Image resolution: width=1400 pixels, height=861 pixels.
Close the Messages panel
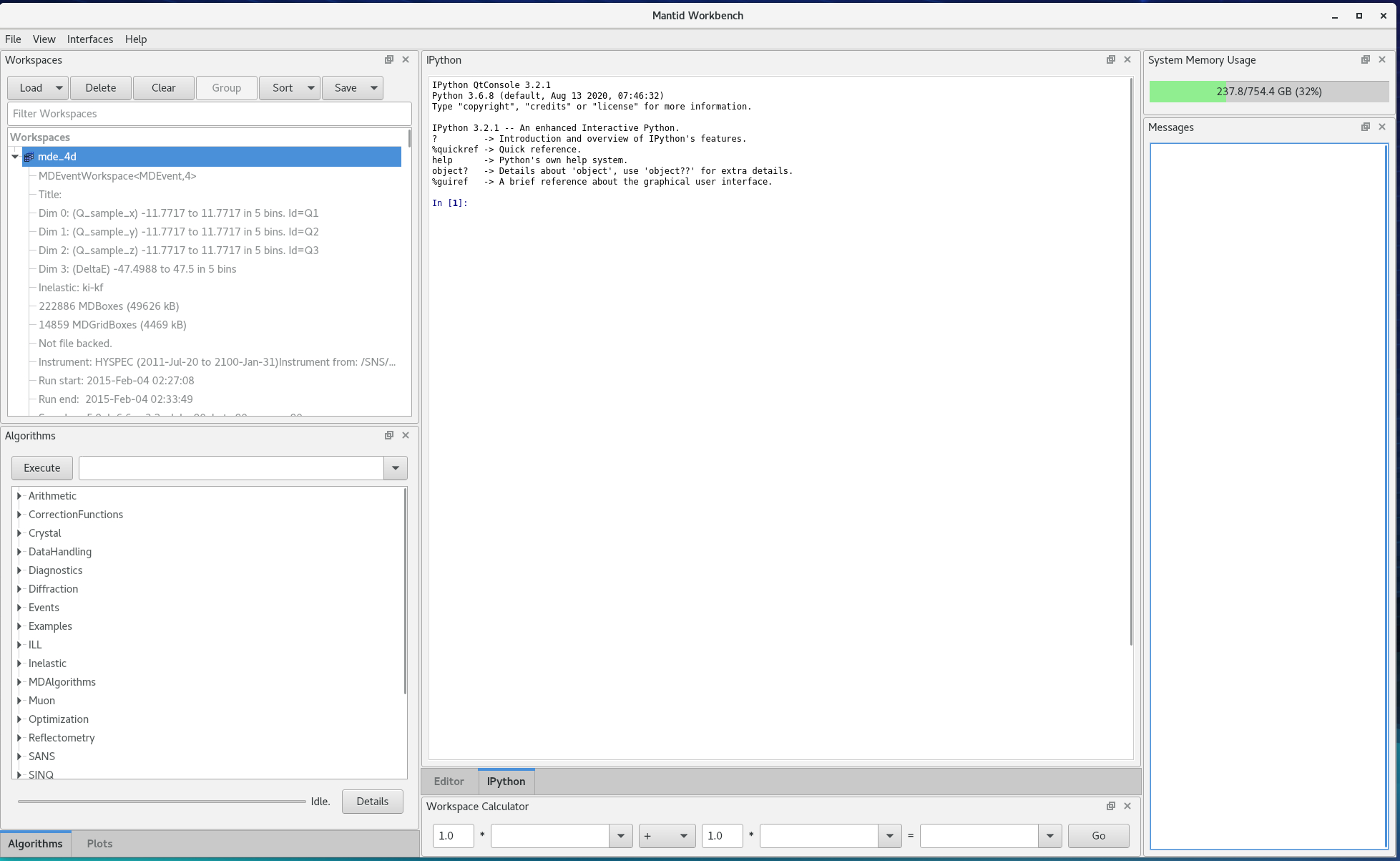point(1382,127)
